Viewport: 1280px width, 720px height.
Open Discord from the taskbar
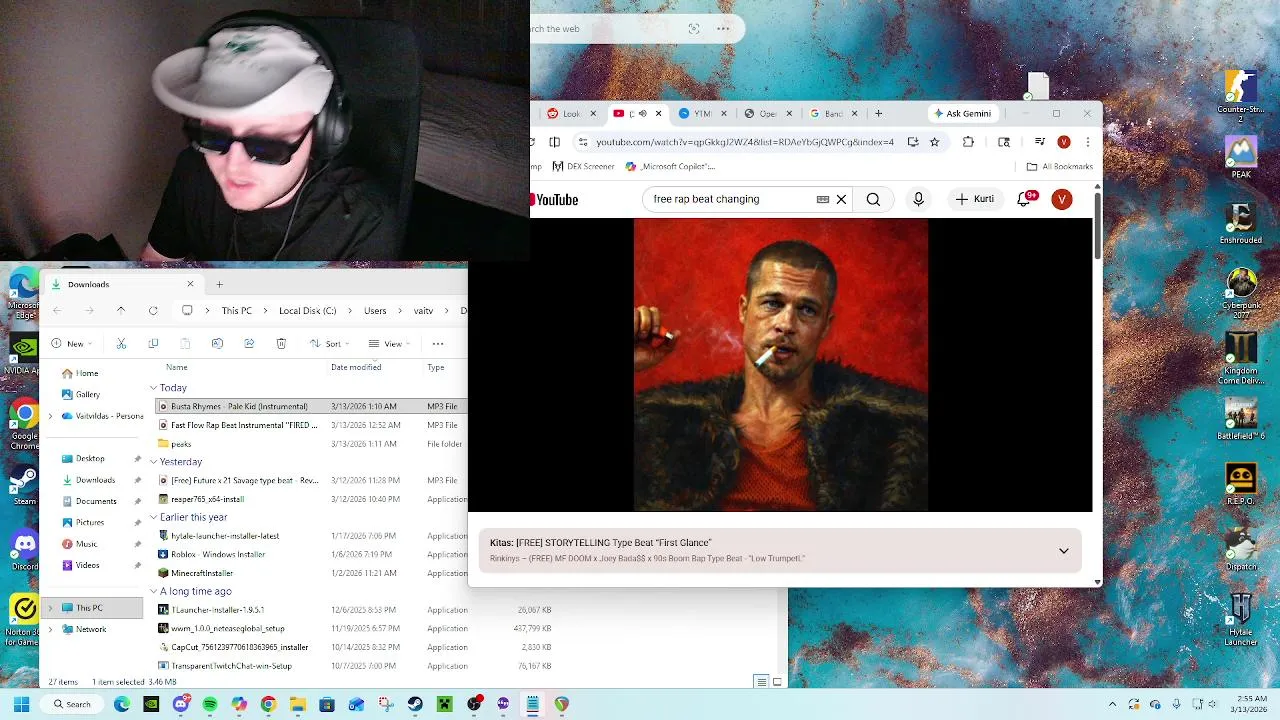pyautogui.click(x=181, y=704)
